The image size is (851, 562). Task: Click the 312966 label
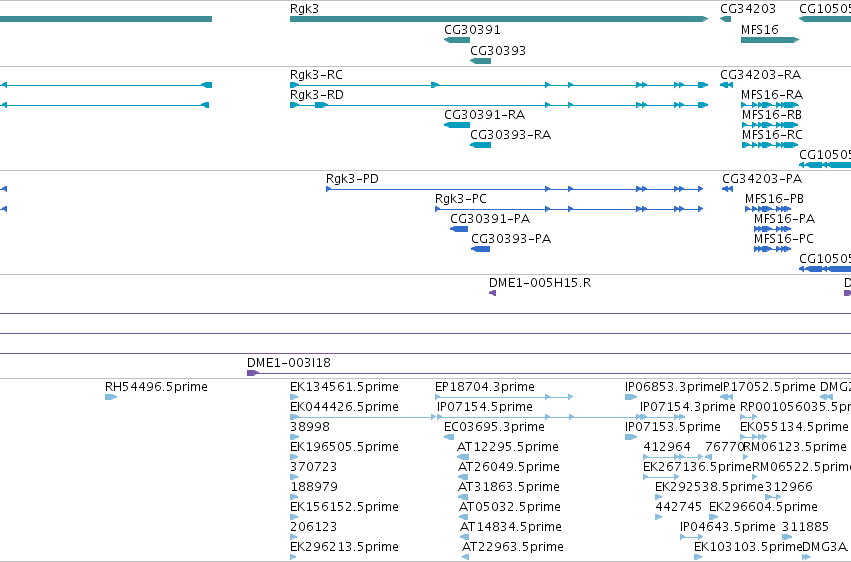(789, 488)
